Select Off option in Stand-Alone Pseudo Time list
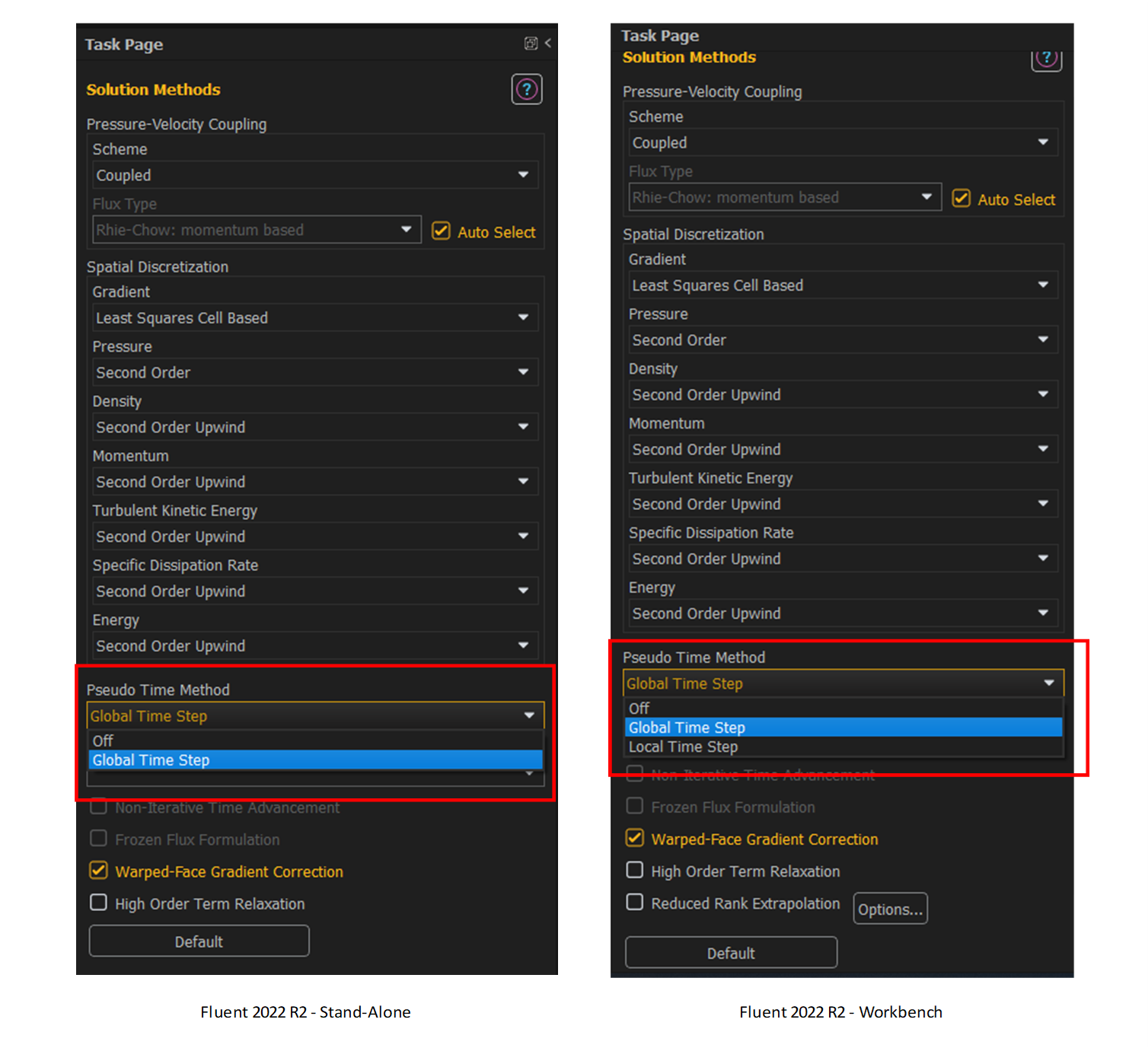Viewport: 1148px width, 1048px height. coord(315,741)
